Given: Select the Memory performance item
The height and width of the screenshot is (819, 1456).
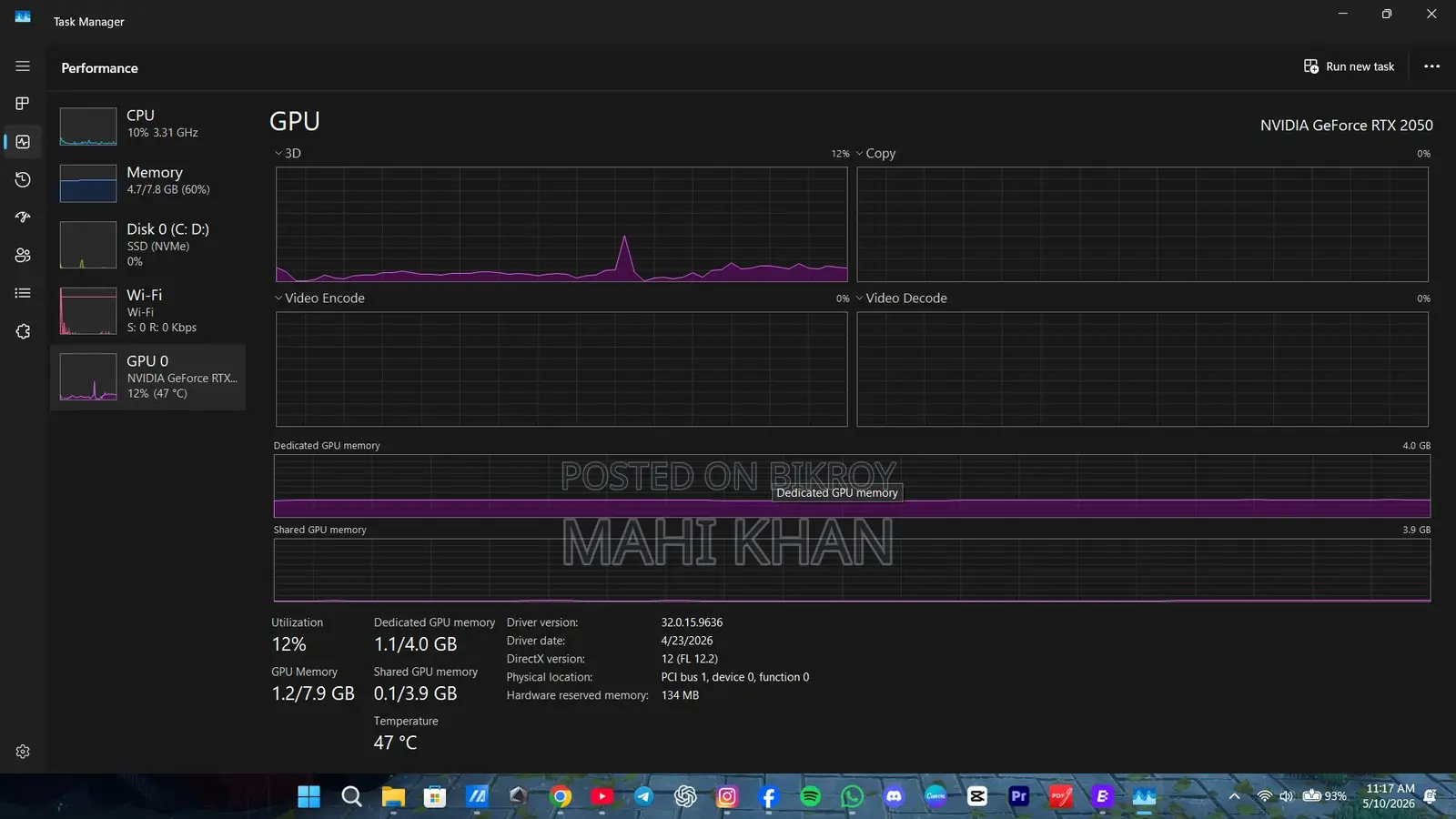Looking at the screenshot, I should point(147,182).
